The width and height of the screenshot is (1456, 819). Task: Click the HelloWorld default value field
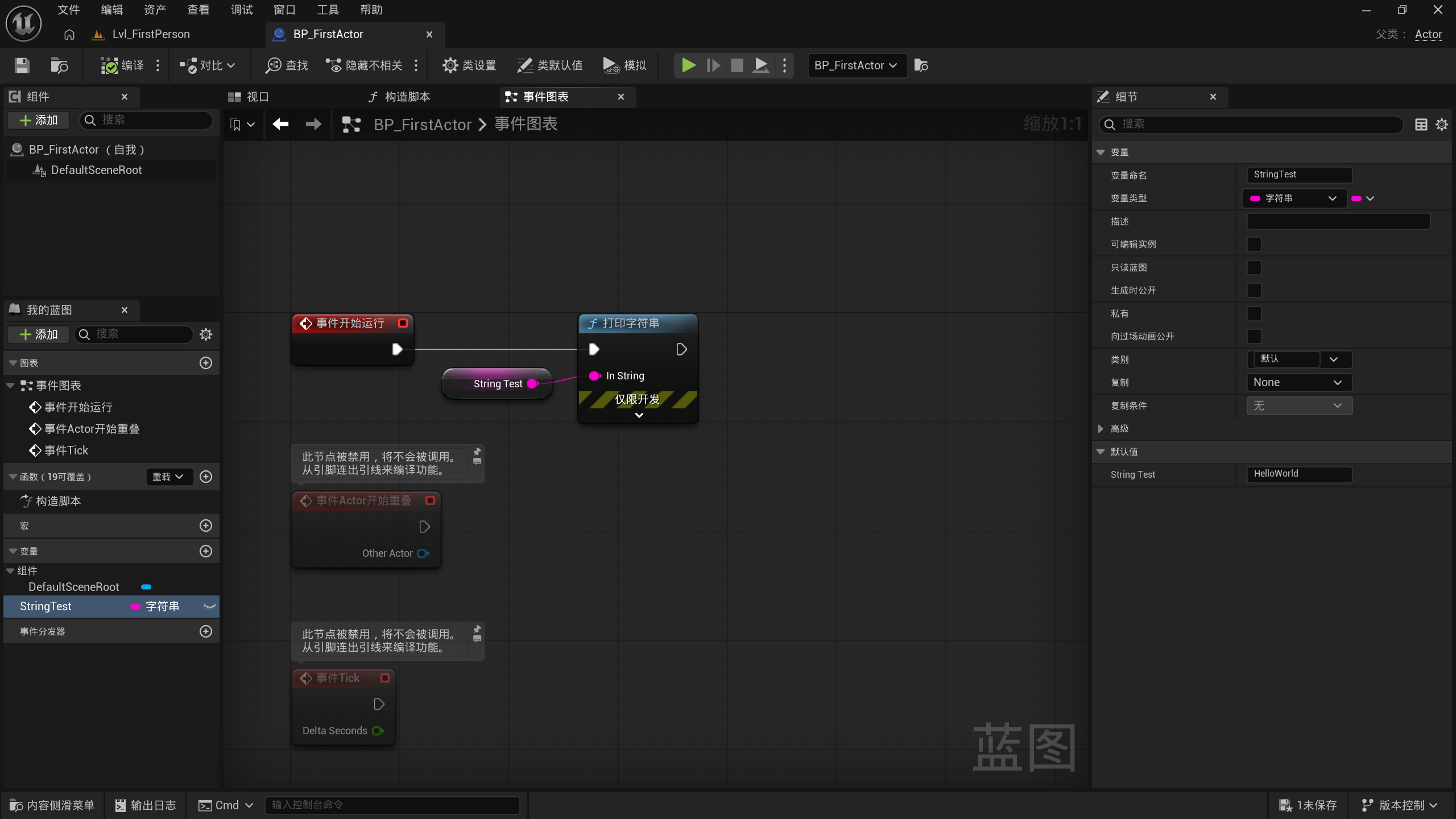click(1298, 474)
